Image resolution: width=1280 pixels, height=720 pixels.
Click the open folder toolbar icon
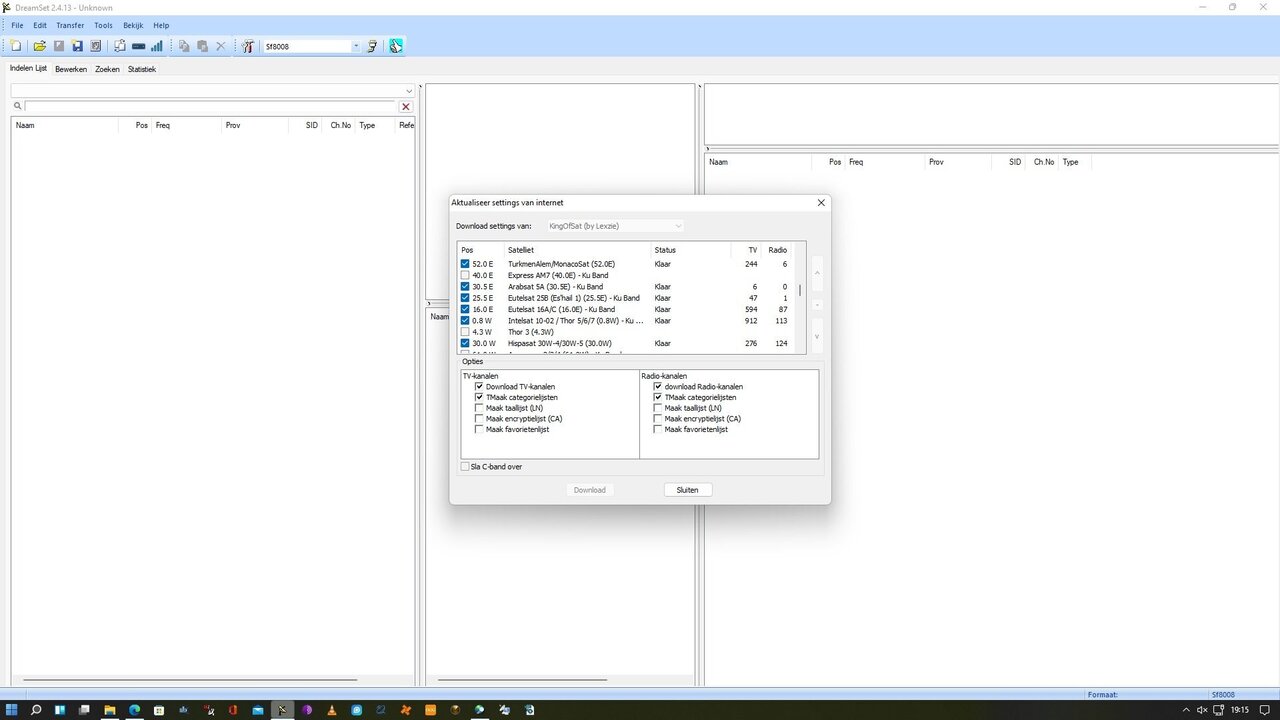click(40, 46)
